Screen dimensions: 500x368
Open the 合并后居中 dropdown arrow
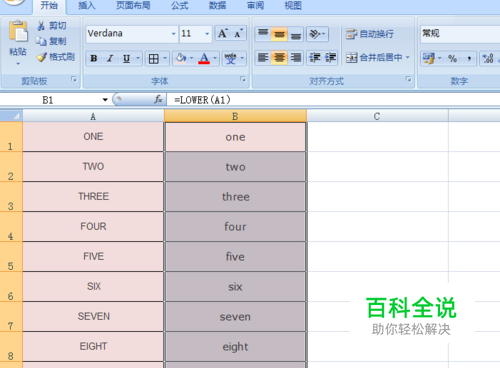408,57
